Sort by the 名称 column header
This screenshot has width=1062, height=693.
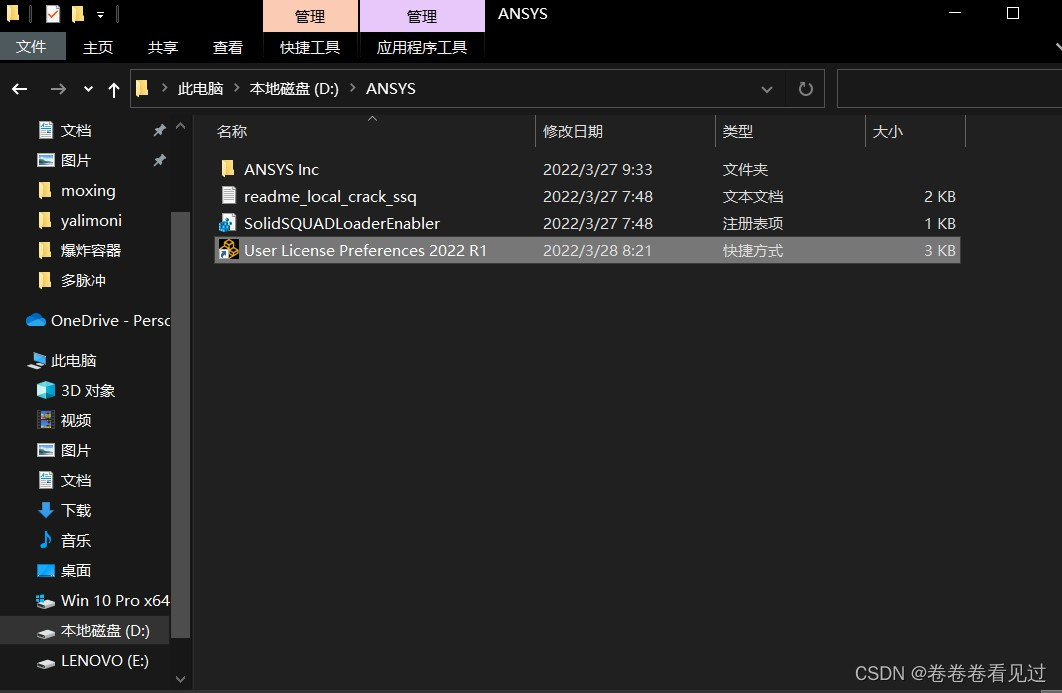(x=232, y=131)
